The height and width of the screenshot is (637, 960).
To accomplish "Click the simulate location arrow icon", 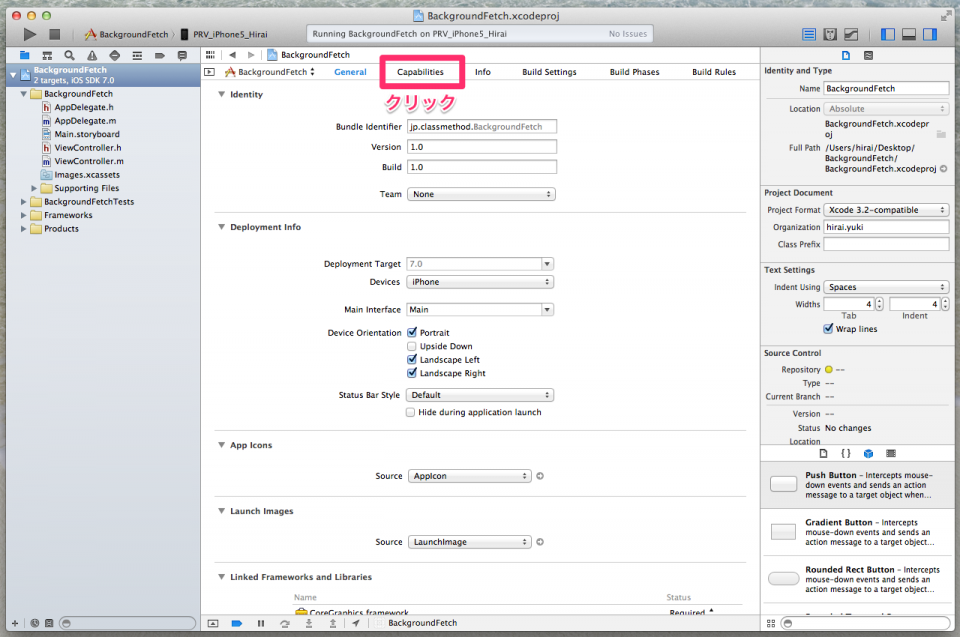I will 356,623.
